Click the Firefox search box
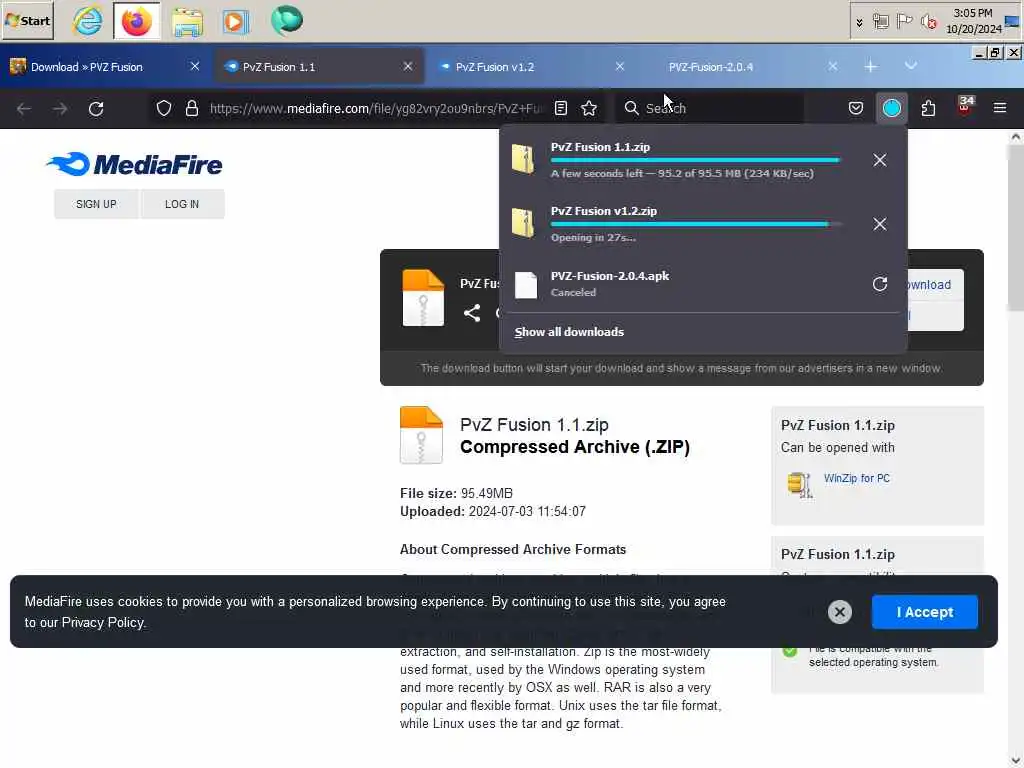Viewport: 1024px width, 768px height. (709, 108)
